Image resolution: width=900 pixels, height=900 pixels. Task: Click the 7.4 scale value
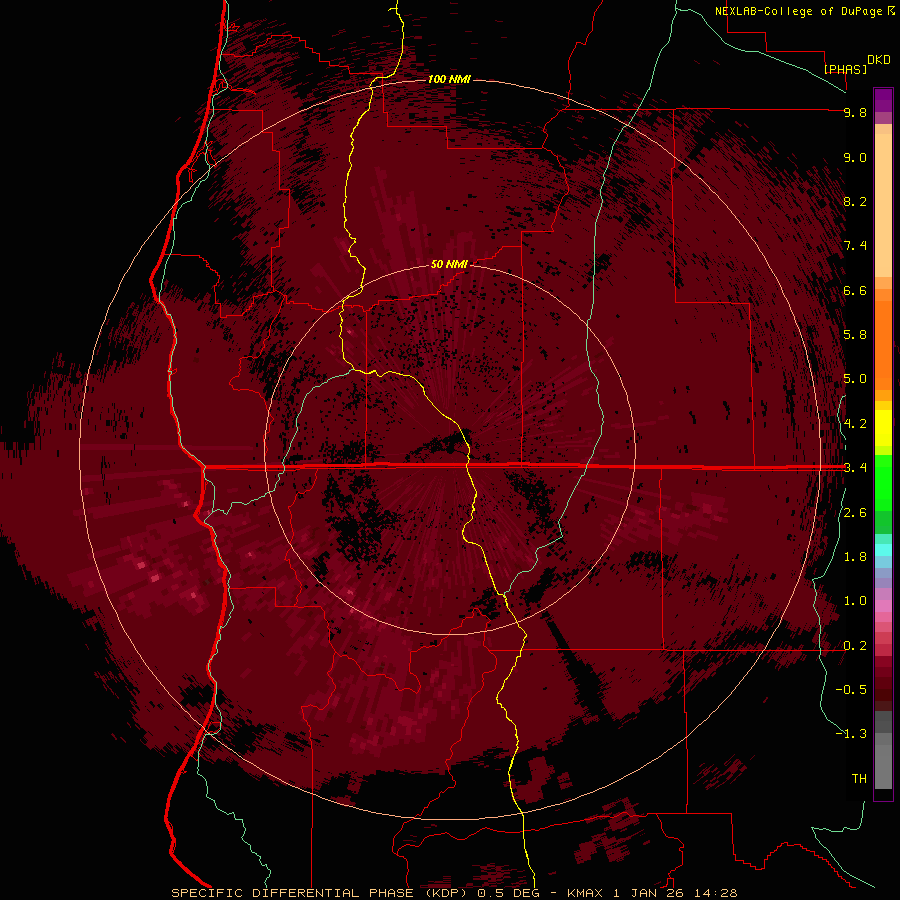tap(855, 246)
